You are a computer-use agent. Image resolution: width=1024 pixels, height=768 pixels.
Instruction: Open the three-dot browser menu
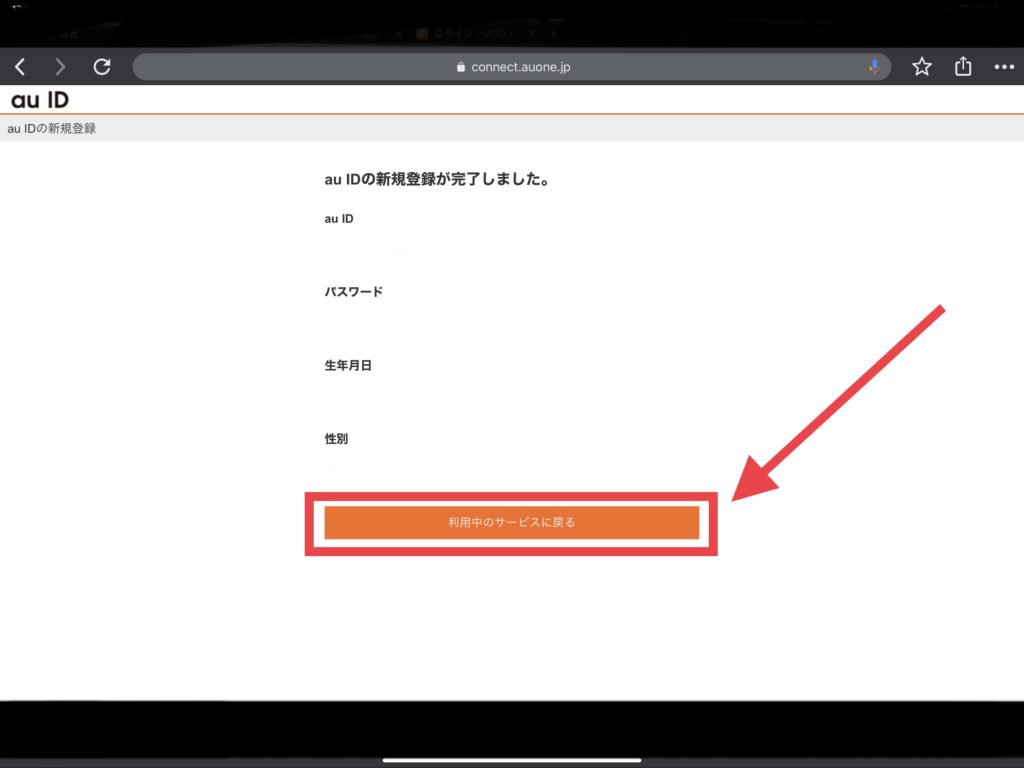[x=1004, y=67]
